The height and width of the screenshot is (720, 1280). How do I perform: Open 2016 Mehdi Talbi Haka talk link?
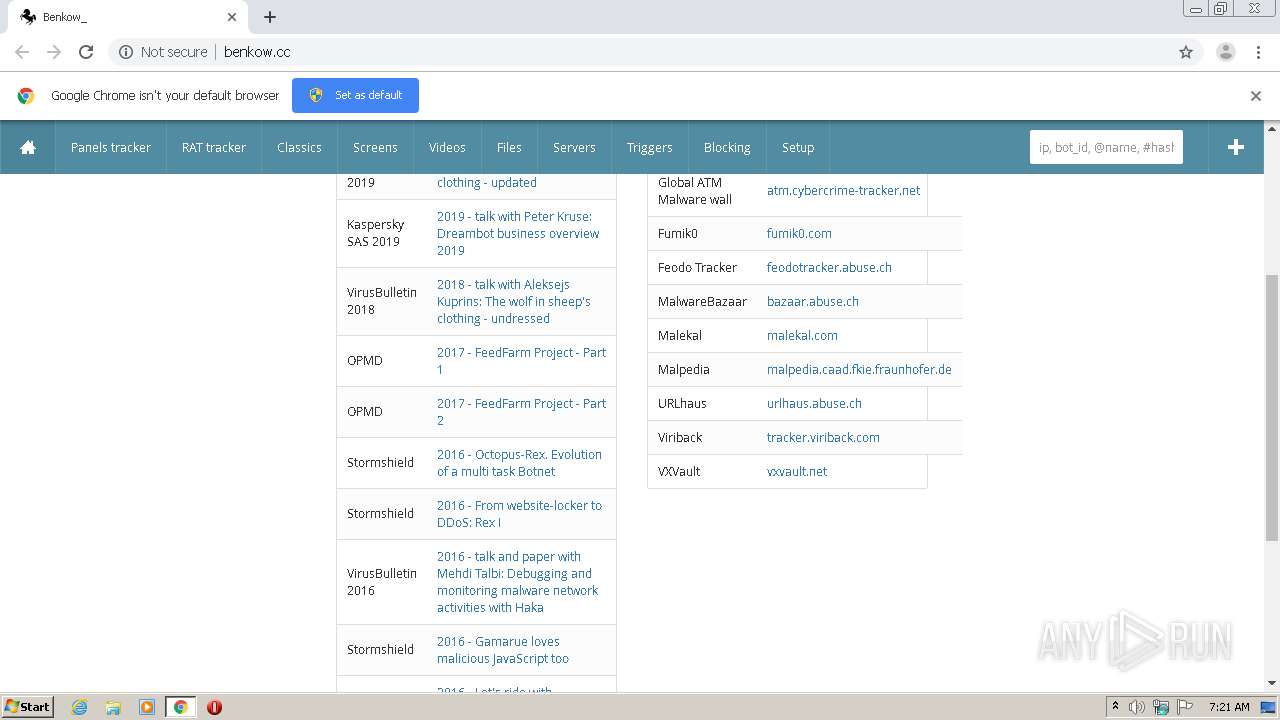pyautogui.click(x=517, y=581)
